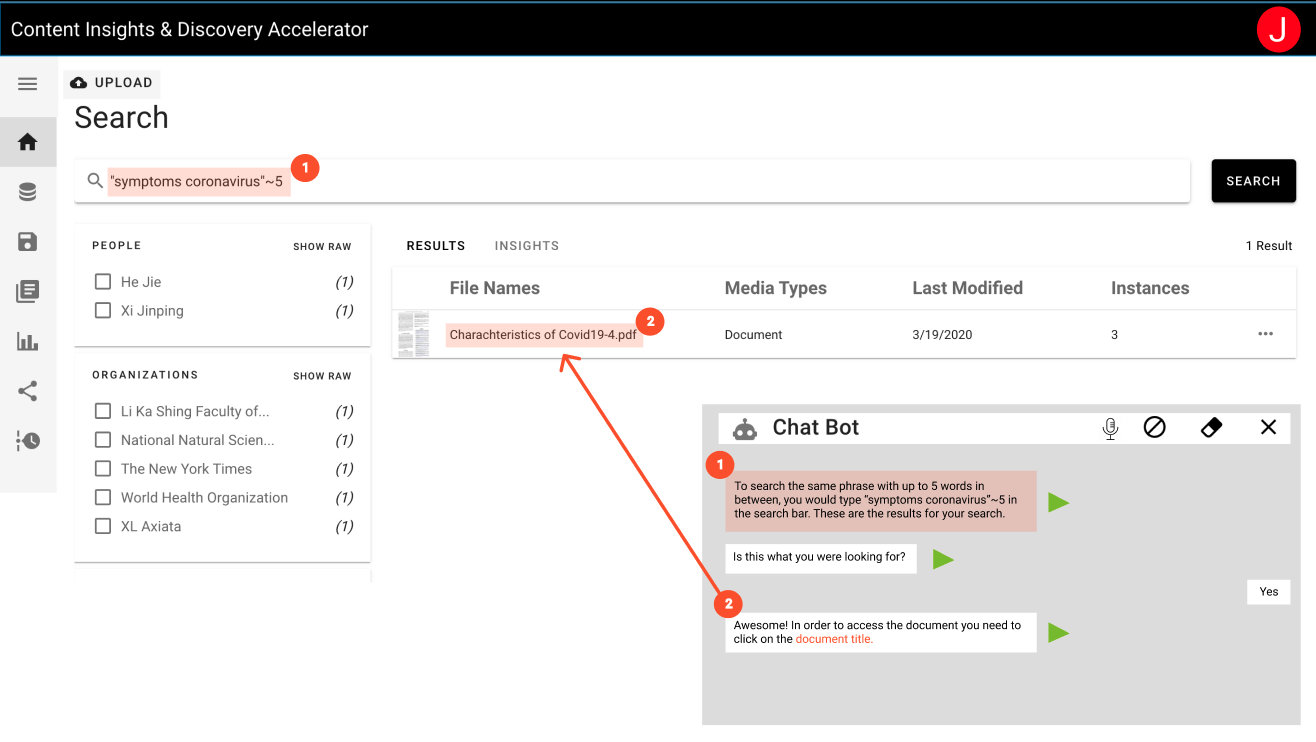Check the National Natural Scien... checkbox
Image resolution: width=1316 pixels, height=742 pixels.
102,440
